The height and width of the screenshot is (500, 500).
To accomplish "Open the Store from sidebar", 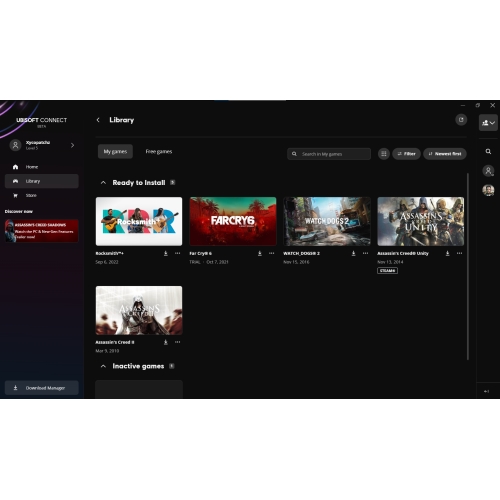I will (x=42, y=195).
